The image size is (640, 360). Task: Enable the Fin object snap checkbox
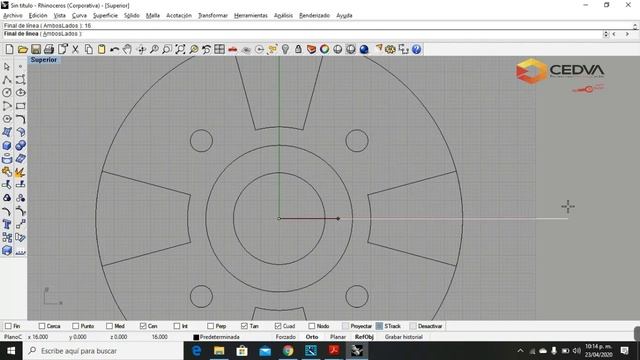pyautogui.click(x=8, y=326)
